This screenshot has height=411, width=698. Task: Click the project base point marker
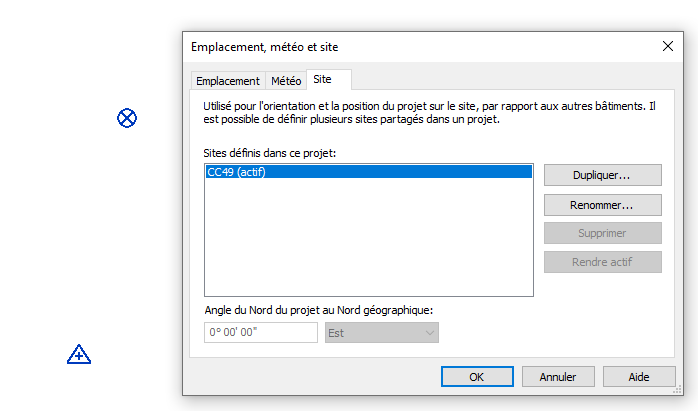(x=127, y=118)
